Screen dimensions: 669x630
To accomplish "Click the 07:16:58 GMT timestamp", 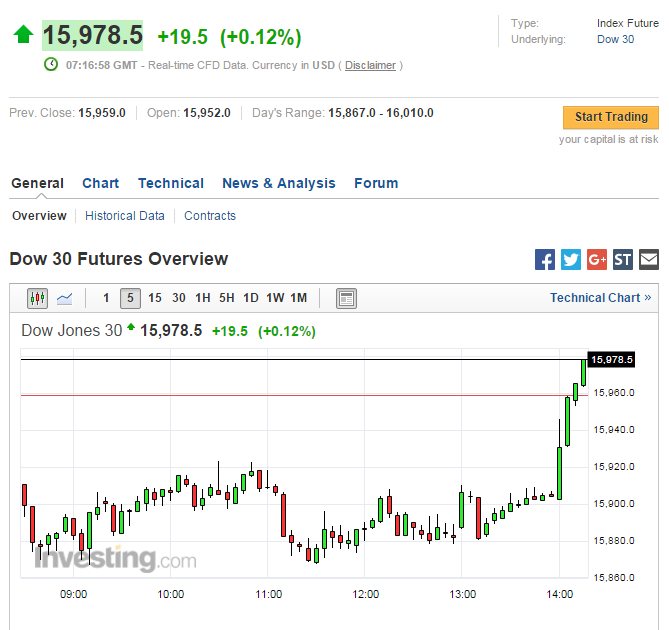I will (x=102, y=65).
